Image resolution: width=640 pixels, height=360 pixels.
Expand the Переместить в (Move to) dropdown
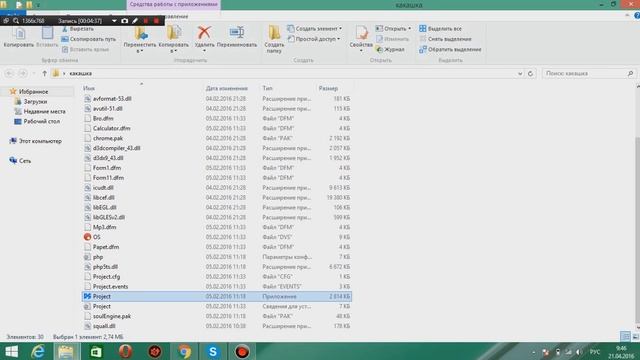[x=140, y=51]
